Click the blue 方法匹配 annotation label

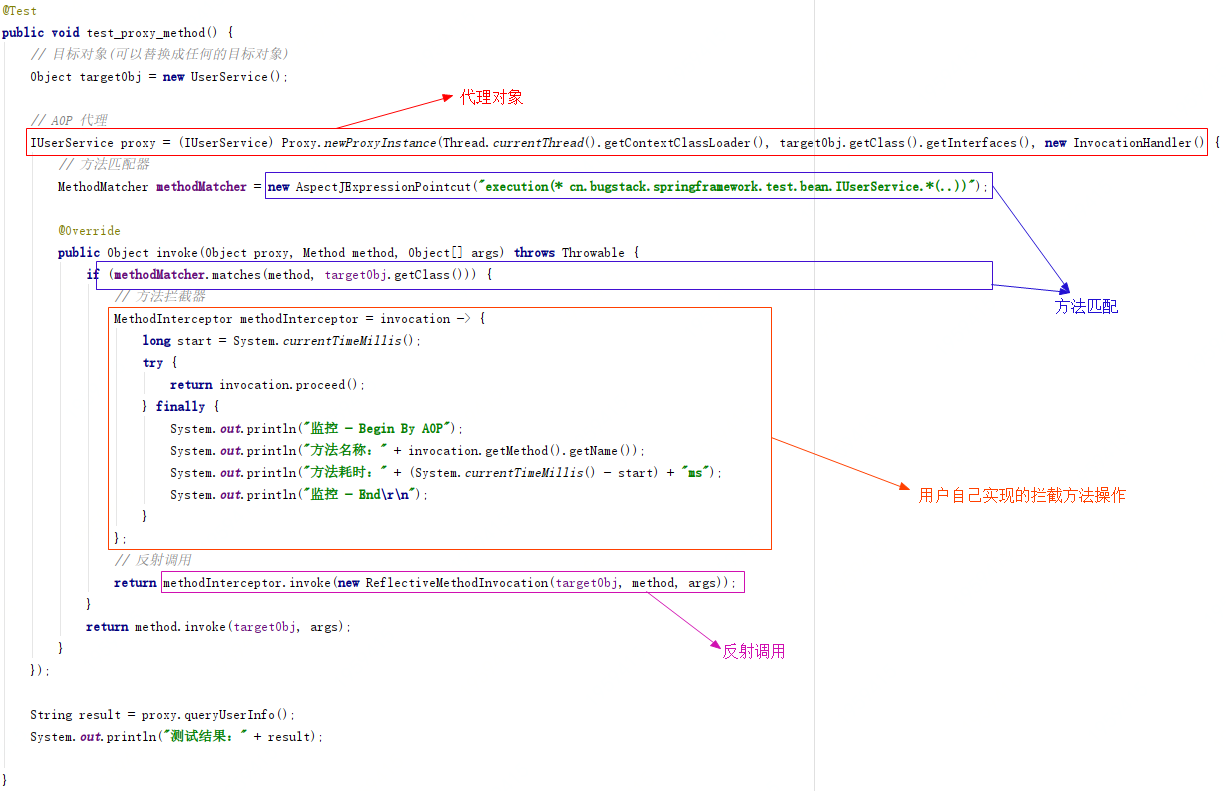(x=1086, y=307)
